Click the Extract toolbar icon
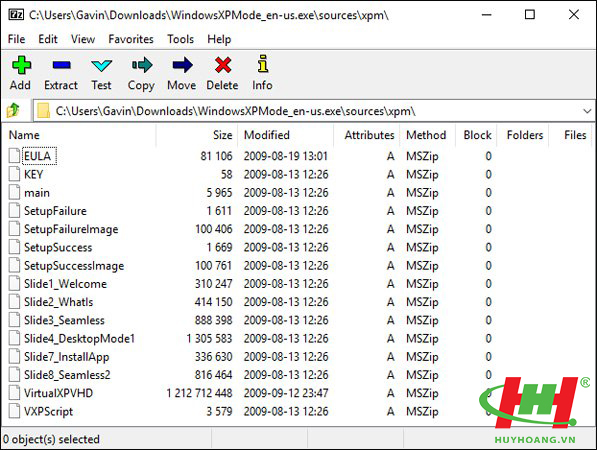The width and height of the screenshot is (597, 450). coord(61,65)
